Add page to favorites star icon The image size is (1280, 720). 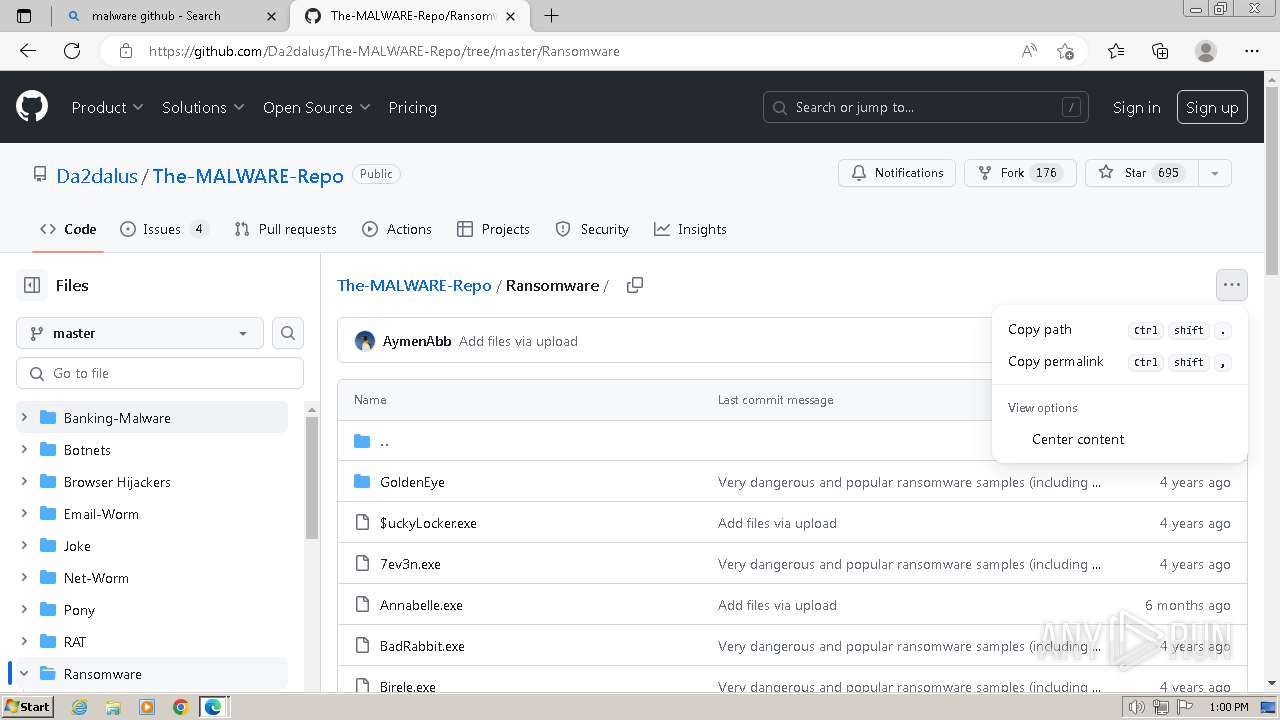click(1065, 51)
